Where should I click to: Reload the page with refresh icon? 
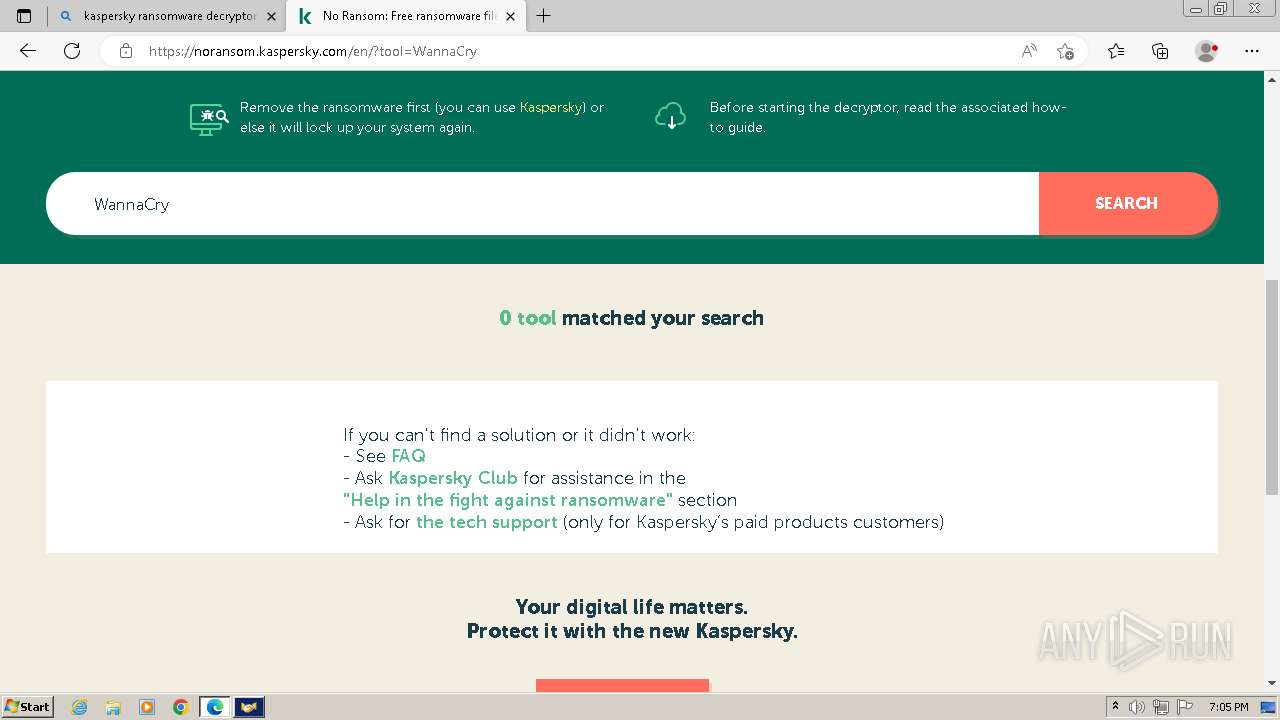click(x=72, y=51)
